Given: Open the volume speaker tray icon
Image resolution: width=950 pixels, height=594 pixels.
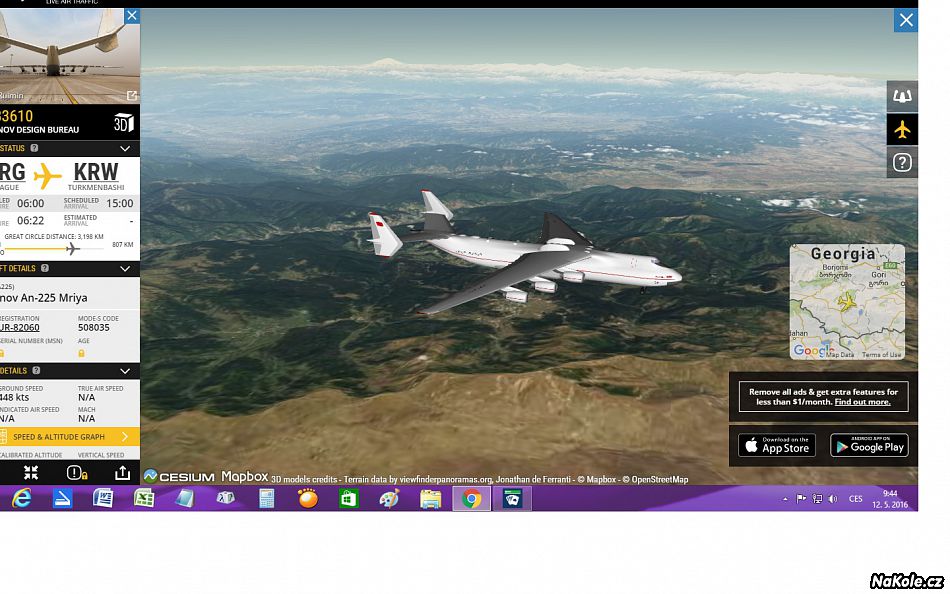Looking at the screenshot, I should tap(833, 499).
